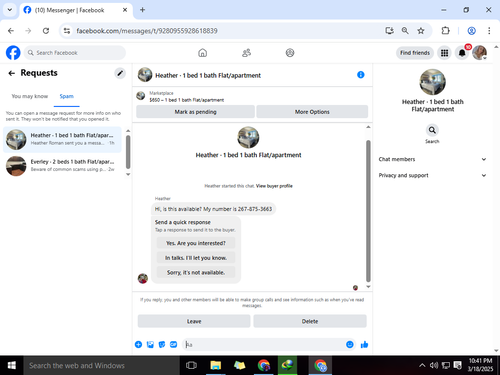This screenshot has width=500, height=375.
Task: Open the Facebook menu grid icon
Action: (444, 53)
